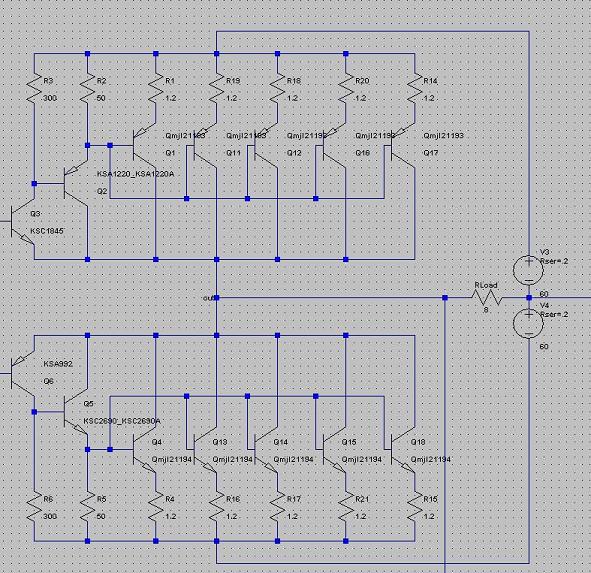
Task: Click transistor Q12 symbol
Action: pos(266,145)
